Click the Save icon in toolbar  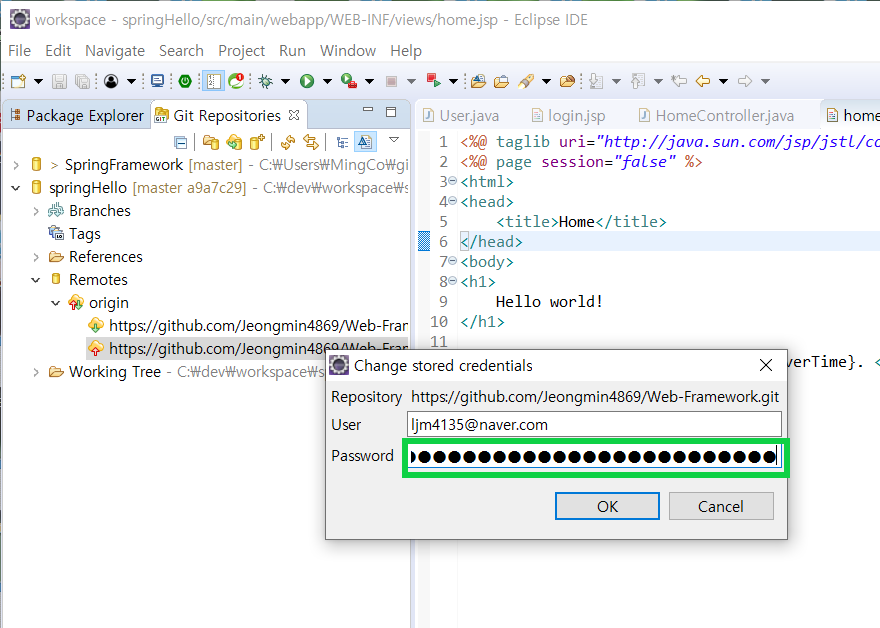click(59, 81)
